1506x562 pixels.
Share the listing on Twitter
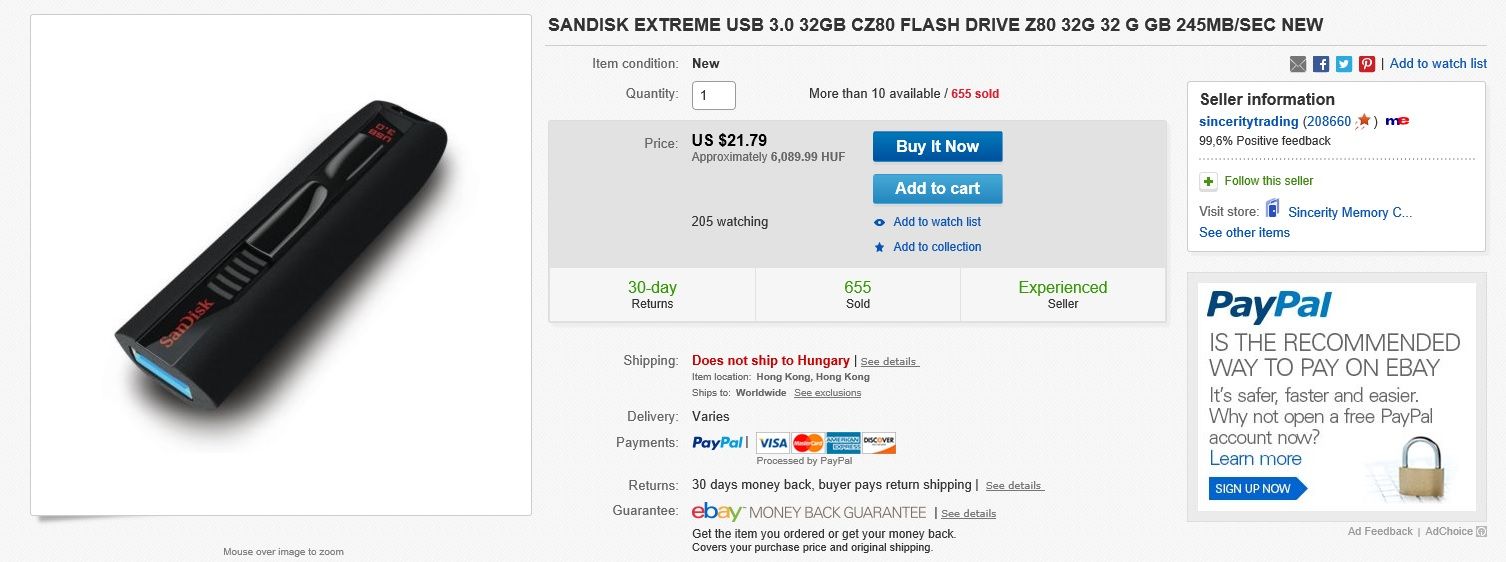click(1344, 64)
